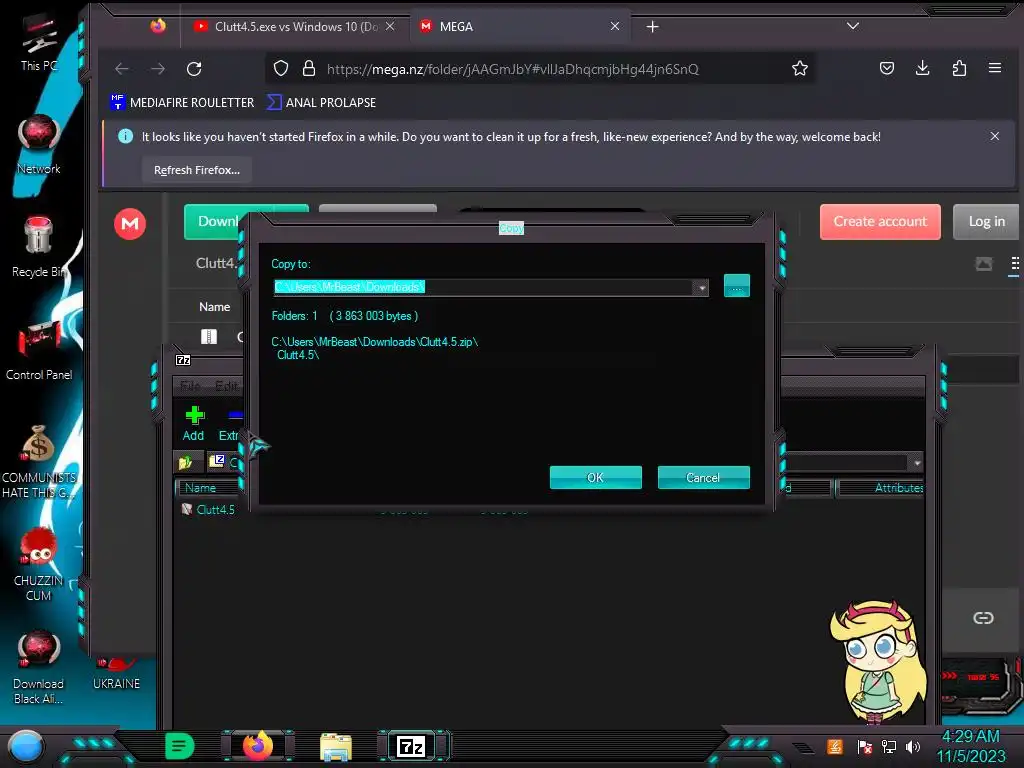Click the Name column header on MEGA
The width and height of the screenshot is (1024, 768).
click(215, 307)
